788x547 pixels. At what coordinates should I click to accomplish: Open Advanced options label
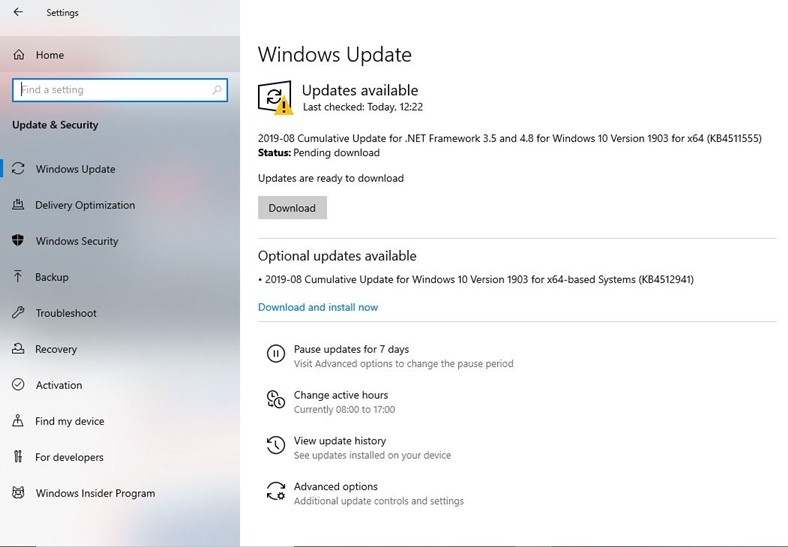click(x=336, y=487)
